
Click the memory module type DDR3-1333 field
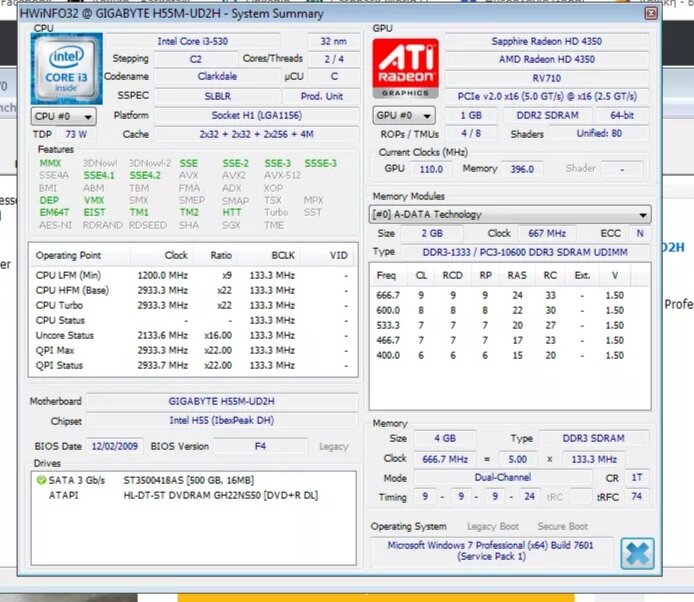(x=525, y=252)
